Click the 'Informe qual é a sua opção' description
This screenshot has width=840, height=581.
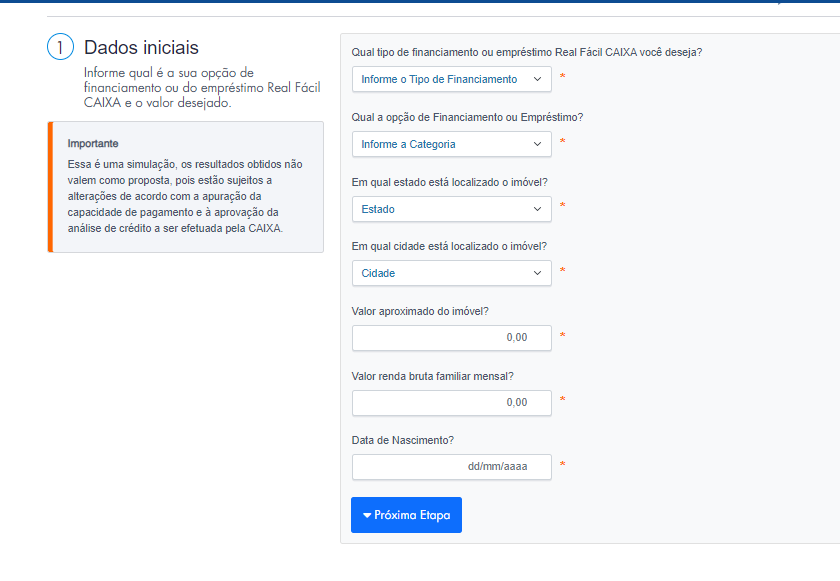[x=202, y=88]
